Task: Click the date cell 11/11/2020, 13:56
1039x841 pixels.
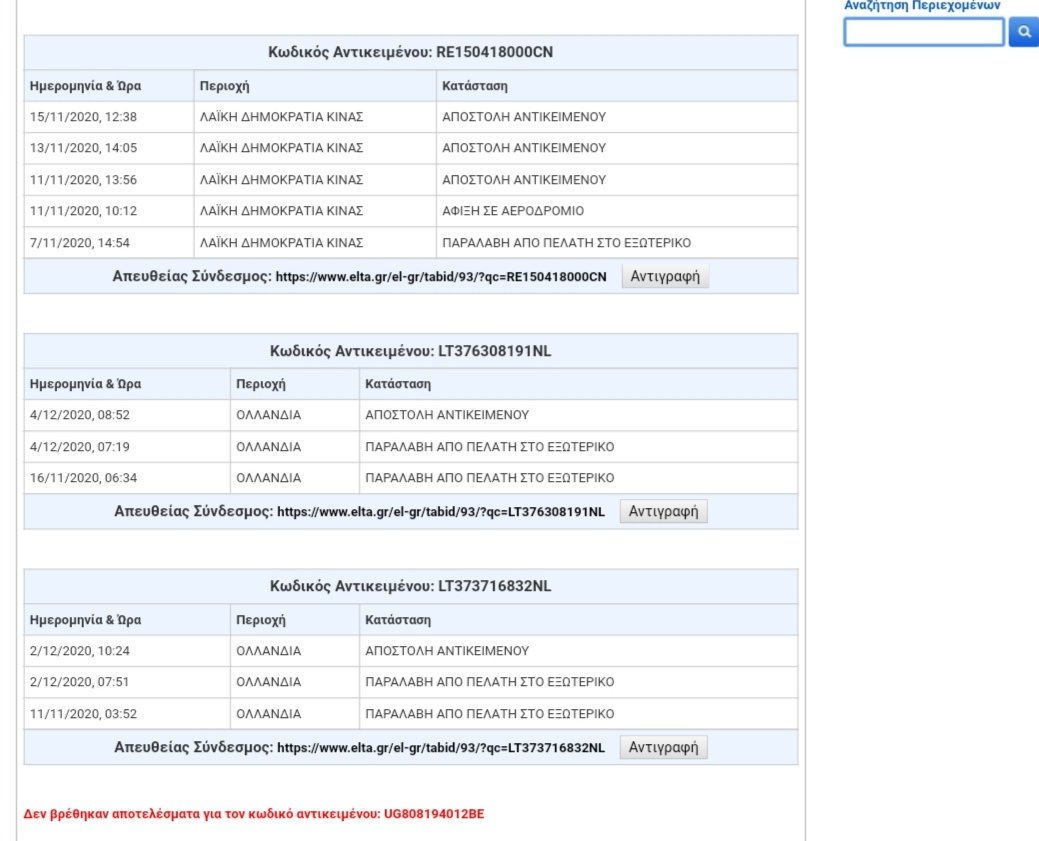Action: click(109, 180)
